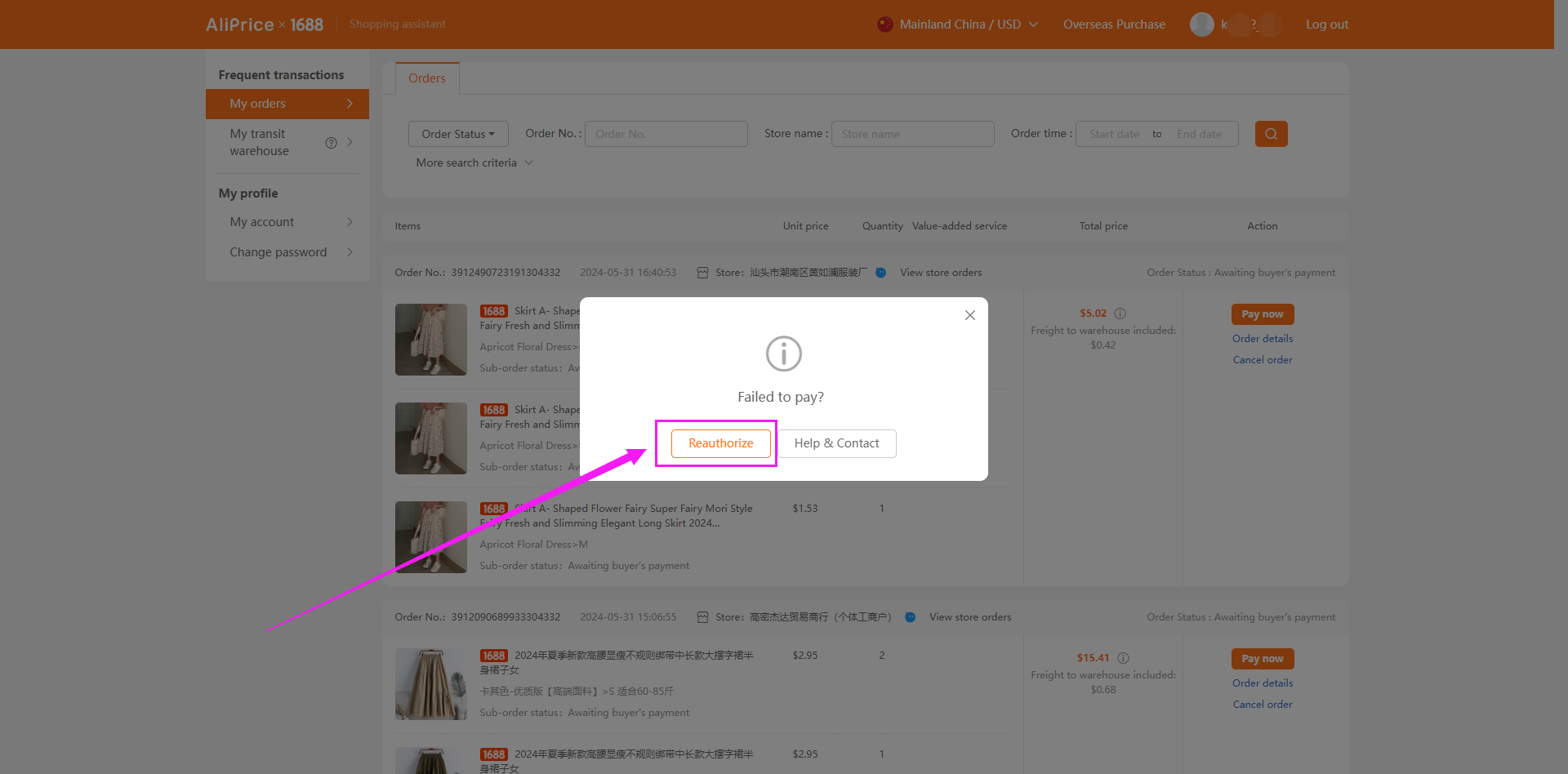Expand More search criteria

coord(474,162)
